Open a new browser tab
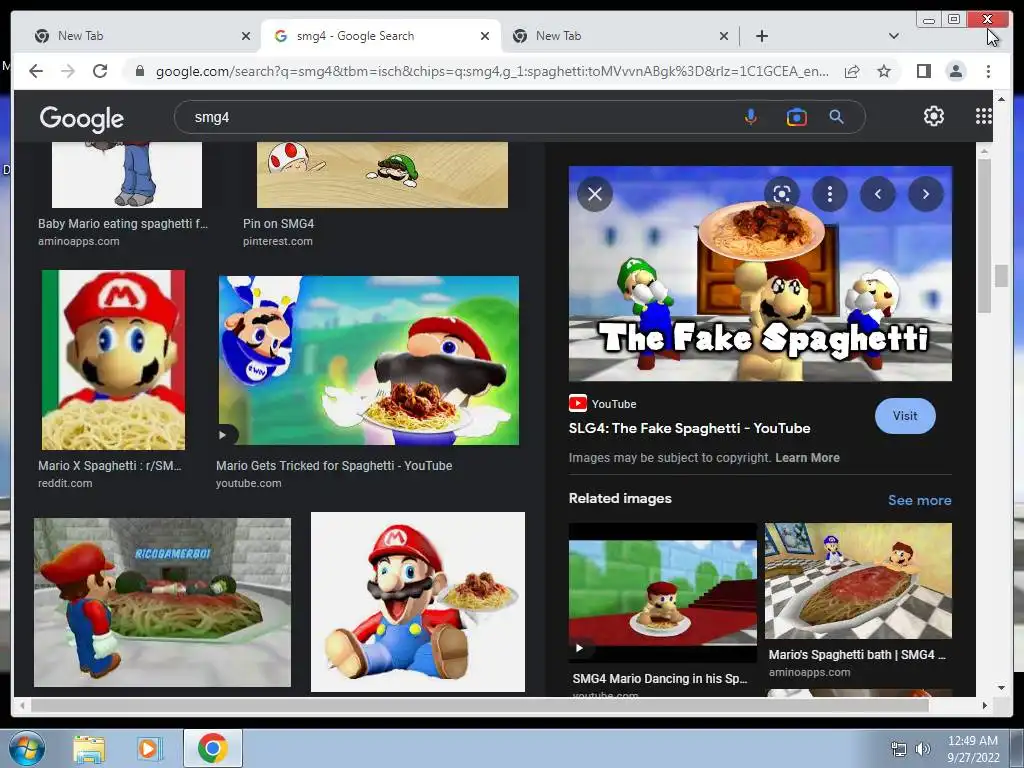 761,36
